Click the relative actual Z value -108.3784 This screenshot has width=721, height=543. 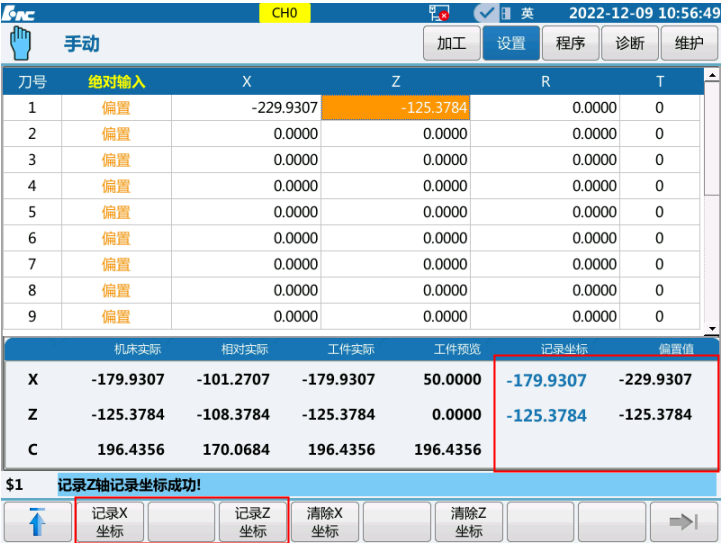point(233,414)
